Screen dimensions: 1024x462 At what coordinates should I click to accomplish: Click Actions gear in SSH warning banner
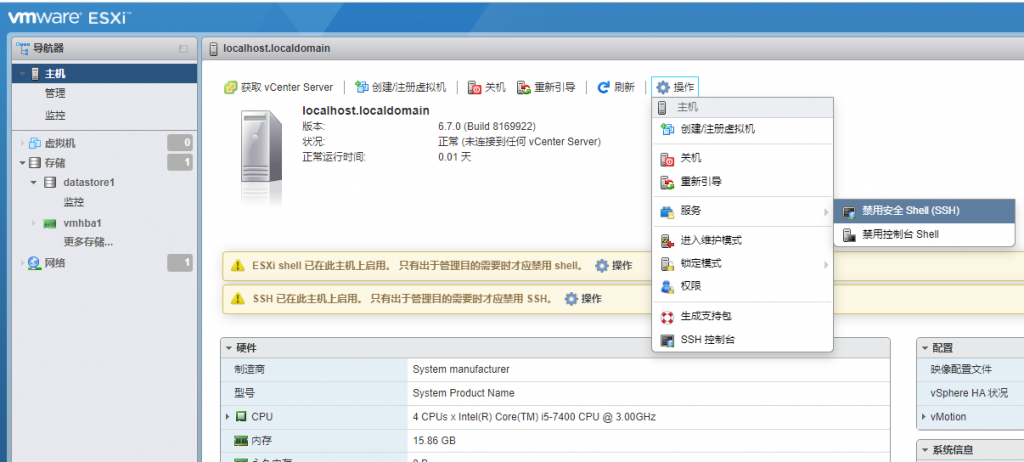(x=583, y=299)
